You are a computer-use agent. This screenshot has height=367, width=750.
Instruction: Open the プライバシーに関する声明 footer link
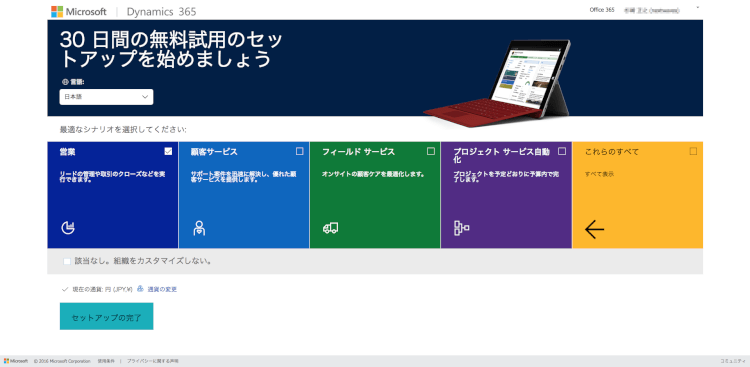point(153,361)
